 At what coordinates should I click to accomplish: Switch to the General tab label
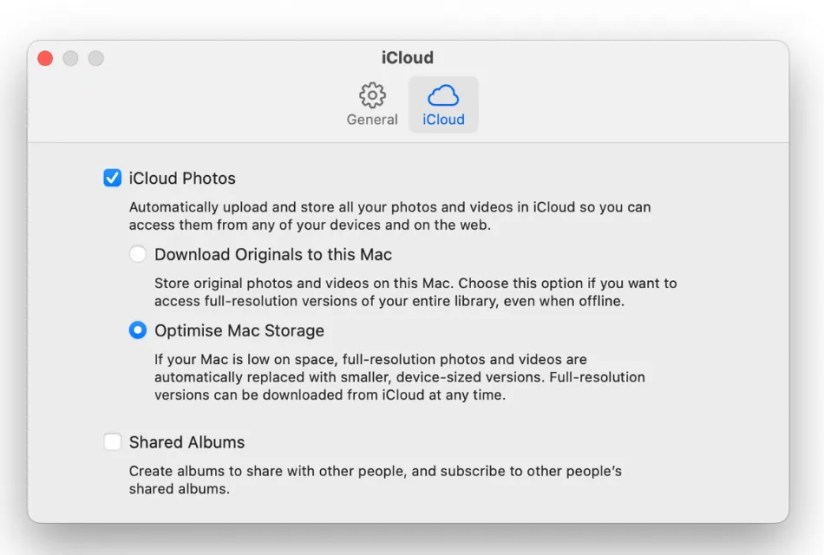(x=372, y=120)
